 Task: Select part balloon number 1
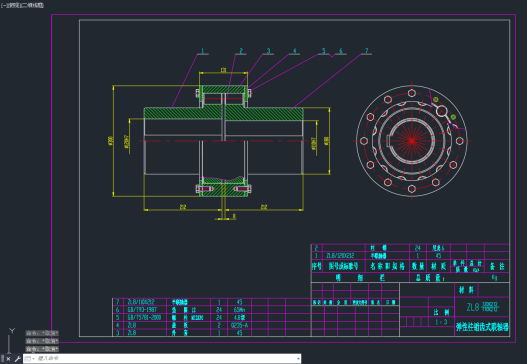pos(202,51)
